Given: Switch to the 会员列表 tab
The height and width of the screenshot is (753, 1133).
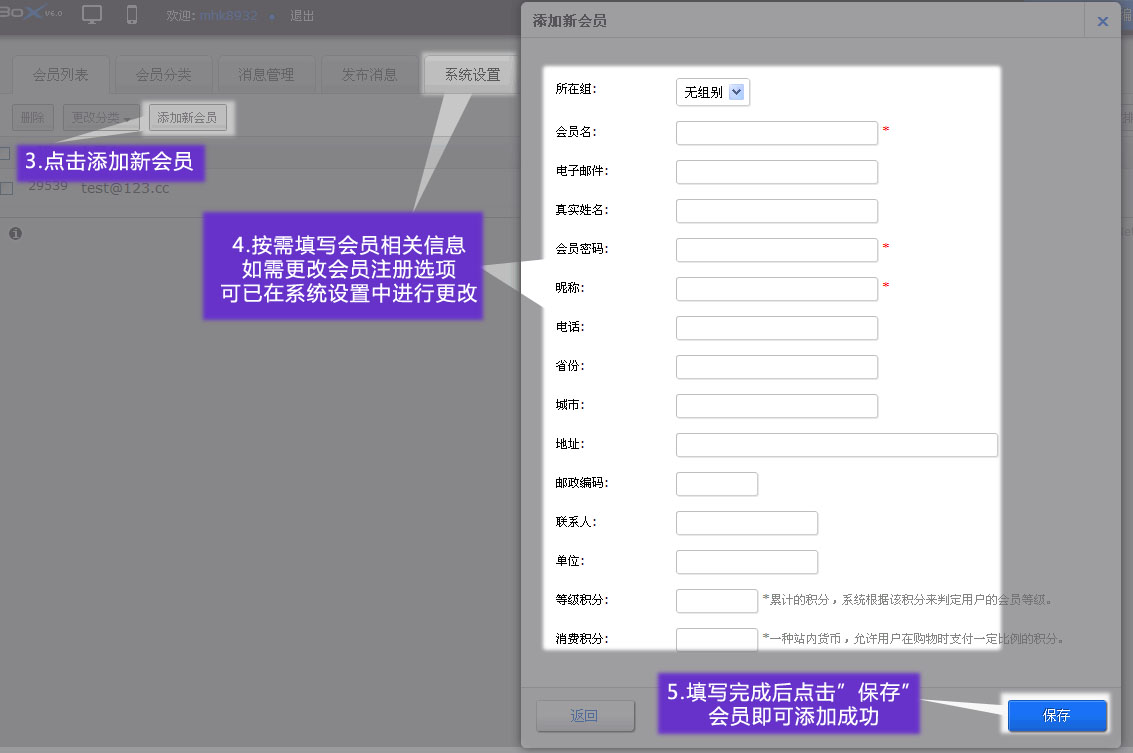Looking at the screenshot, I should click(61, 75).
